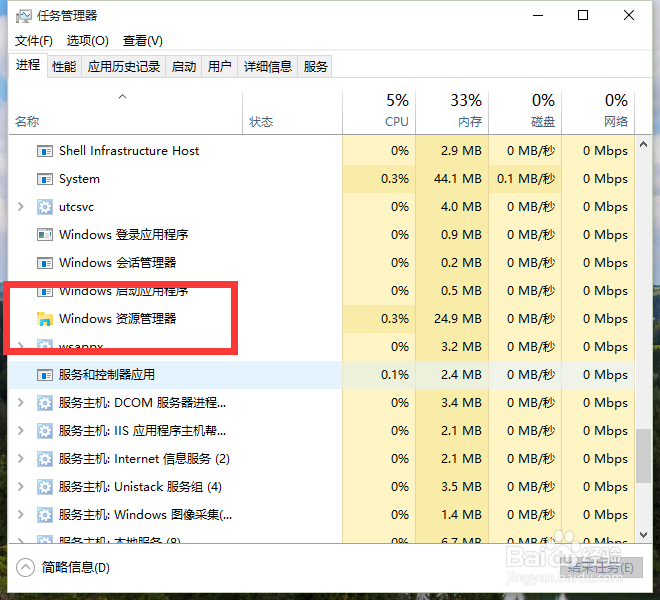Click the 服务和控制器应用 process icon

coord(45,375)
